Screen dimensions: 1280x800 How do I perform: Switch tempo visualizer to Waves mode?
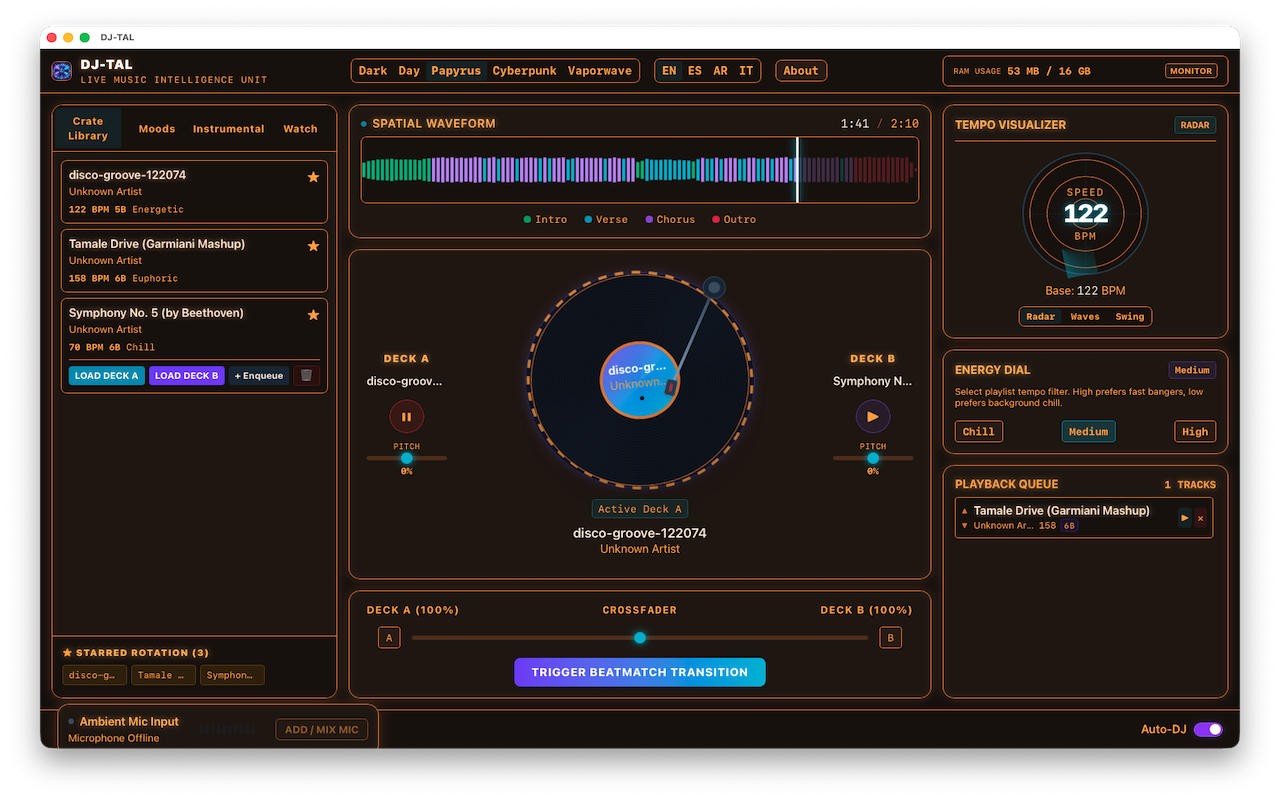tap(1085, 317)
